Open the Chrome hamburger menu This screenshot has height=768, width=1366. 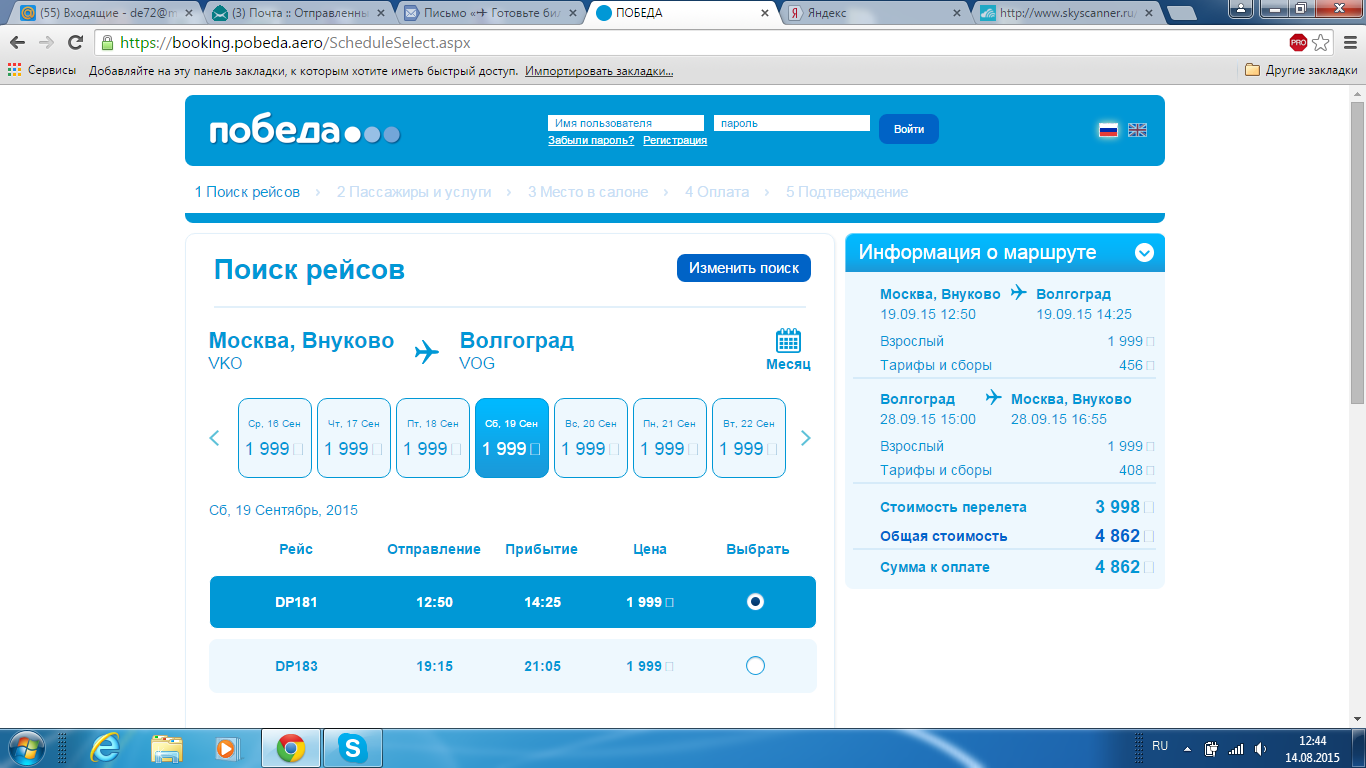[1349, 43]
